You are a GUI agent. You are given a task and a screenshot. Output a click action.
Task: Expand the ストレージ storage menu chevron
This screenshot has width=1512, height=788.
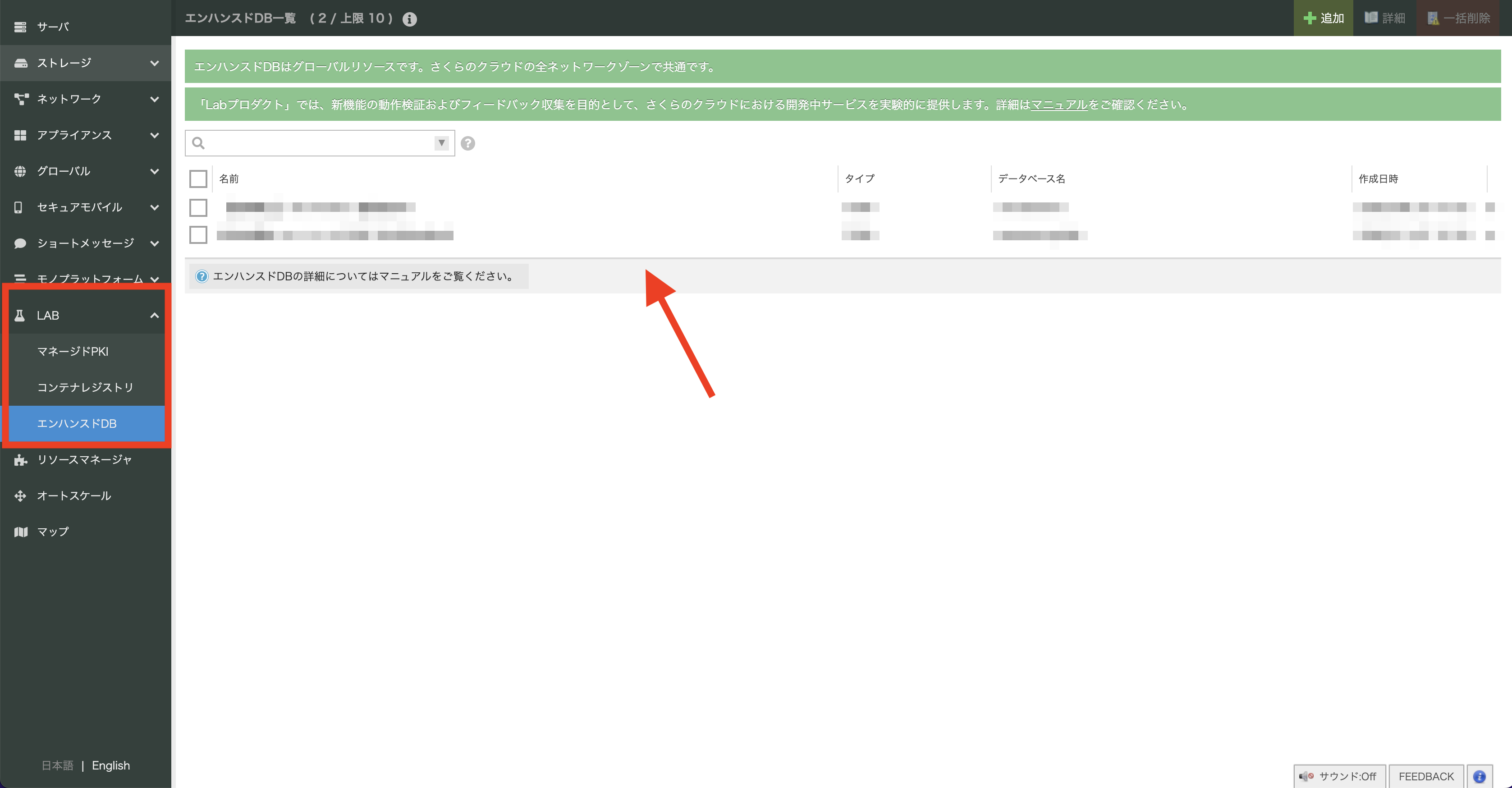pos(154,64)
